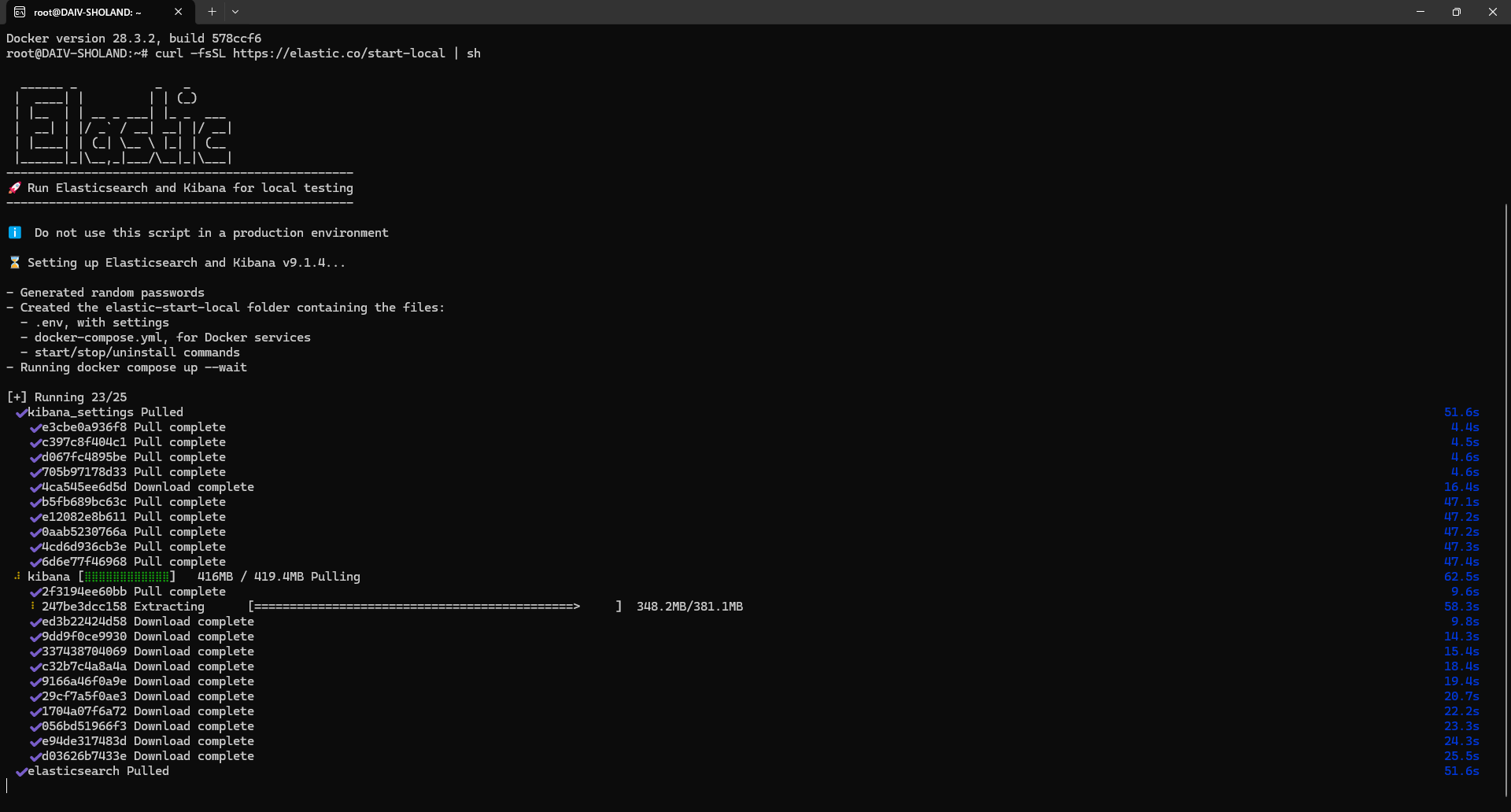The width and height of the screenshot is (1511, 812).
Task: Click the checkmark beside e3cbe0a936f8
Action: pyautogui.click(x=35, y=428)
